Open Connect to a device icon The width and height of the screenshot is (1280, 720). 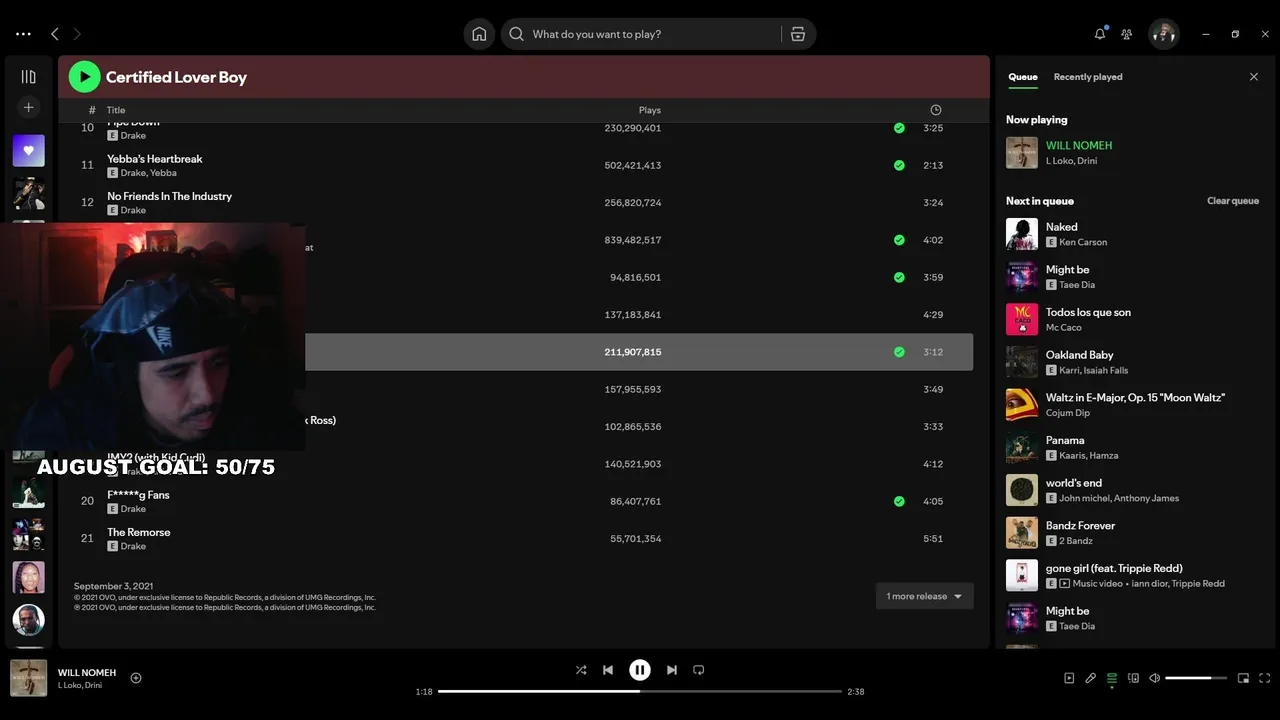1133,678
